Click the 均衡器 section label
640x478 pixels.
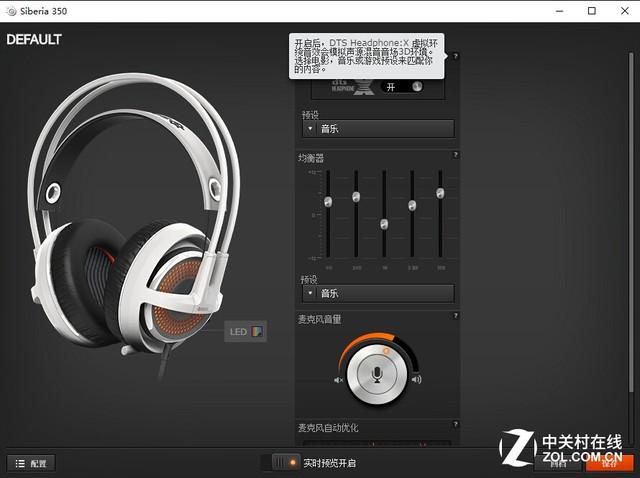311,158
